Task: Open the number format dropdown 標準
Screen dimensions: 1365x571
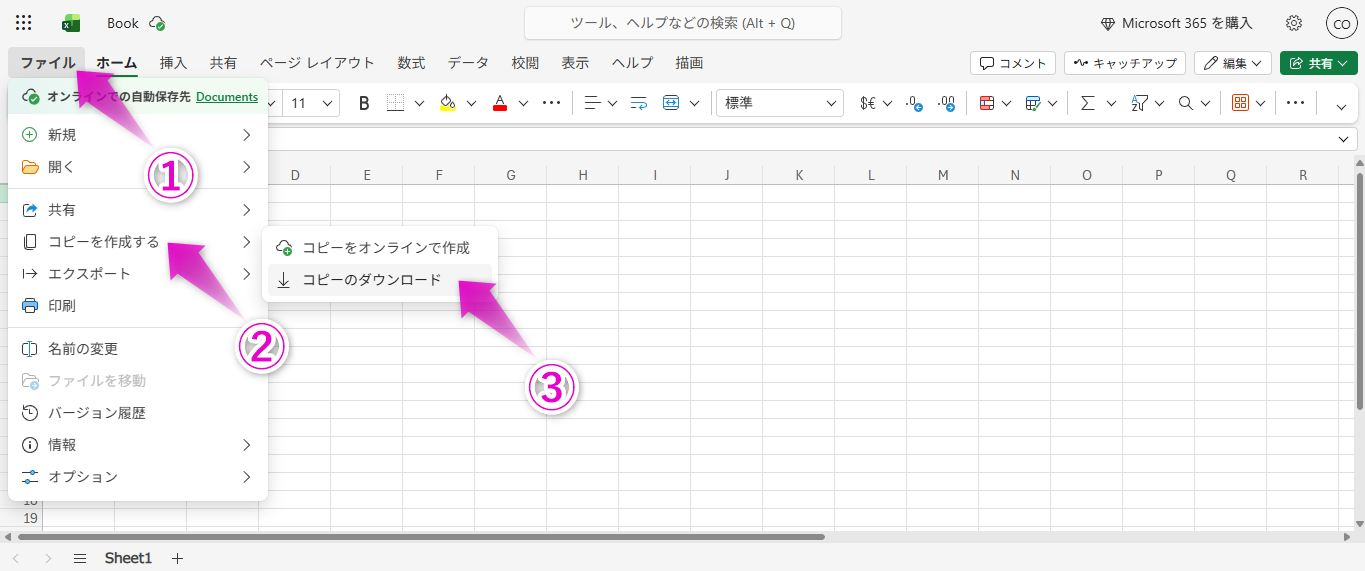Action: [779, 103]
